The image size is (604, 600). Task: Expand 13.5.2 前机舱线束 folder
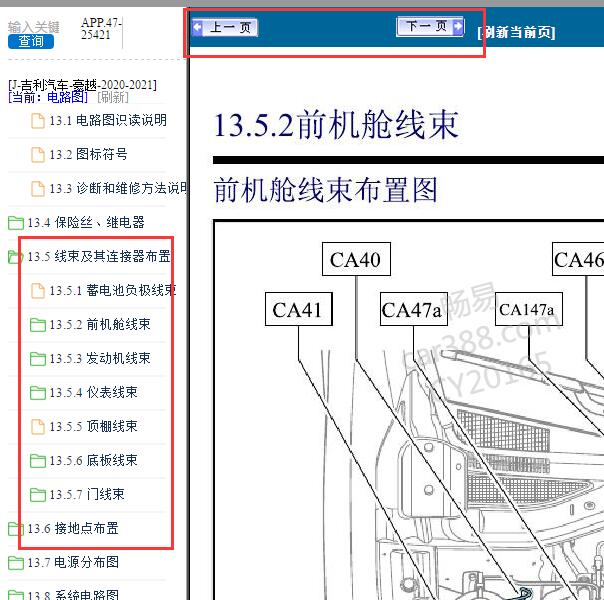[x=99, y=324]
